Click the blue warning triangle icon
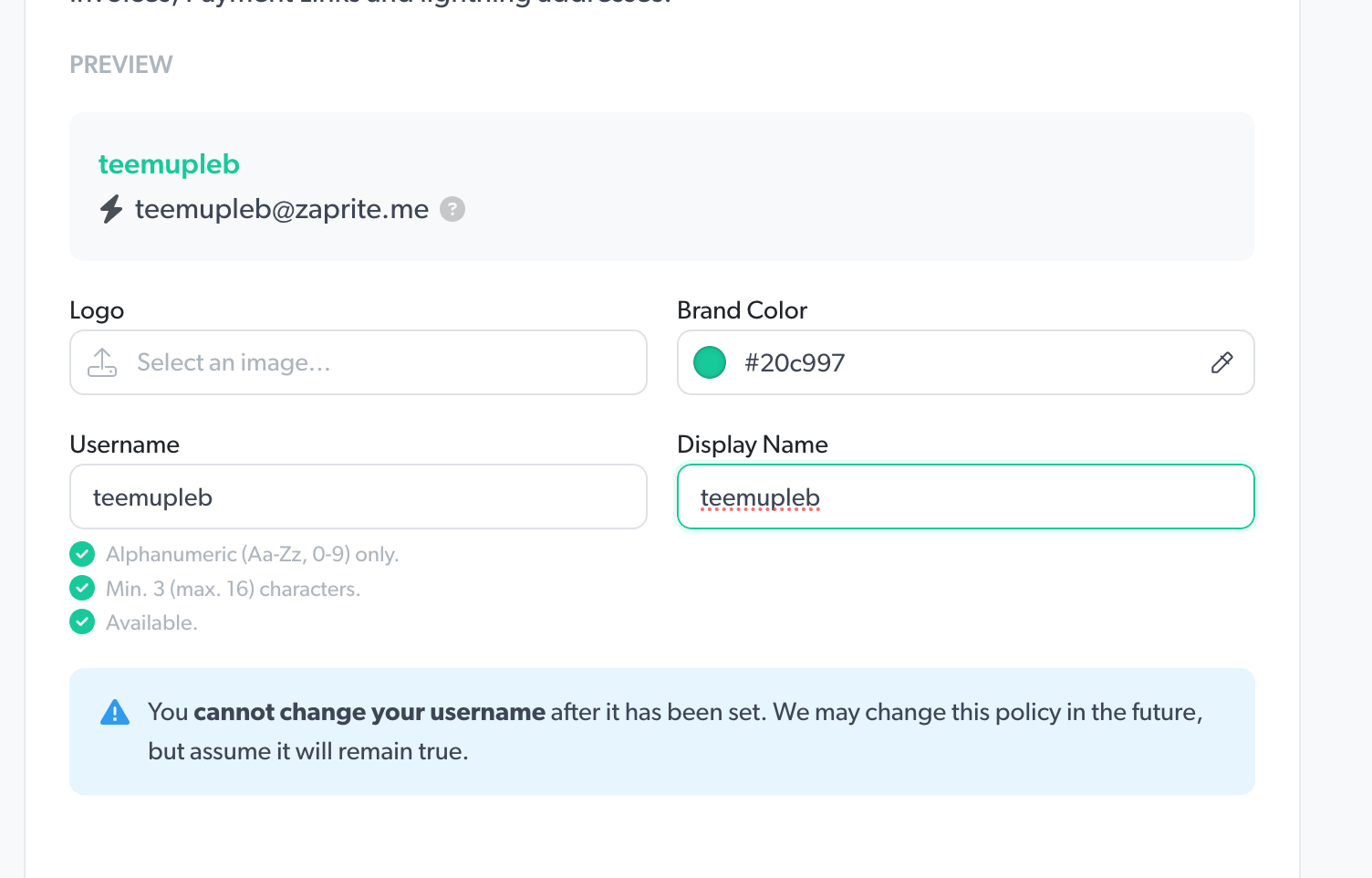Screen dimensions: 1372x878 [x=115, y=712]
